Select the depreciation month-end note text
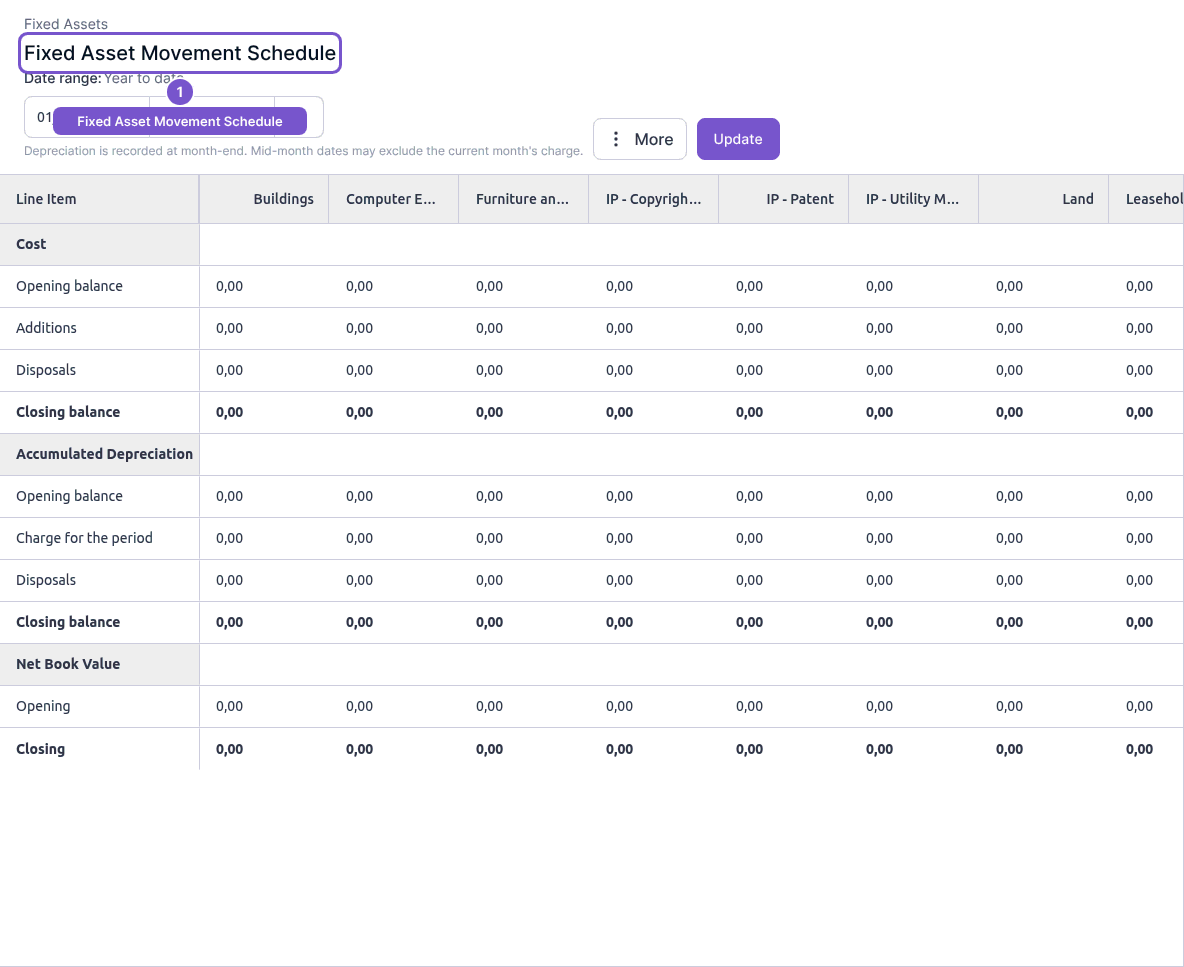This screenshot has width=1184, height=967. click(304, 151)
